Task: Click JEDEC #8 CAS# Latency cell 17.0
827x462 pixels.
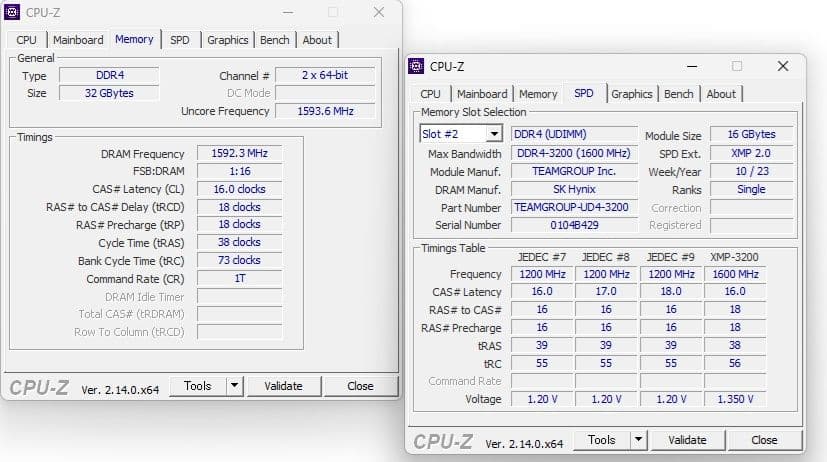Action: pyautogui.click(x=606, y=292)
